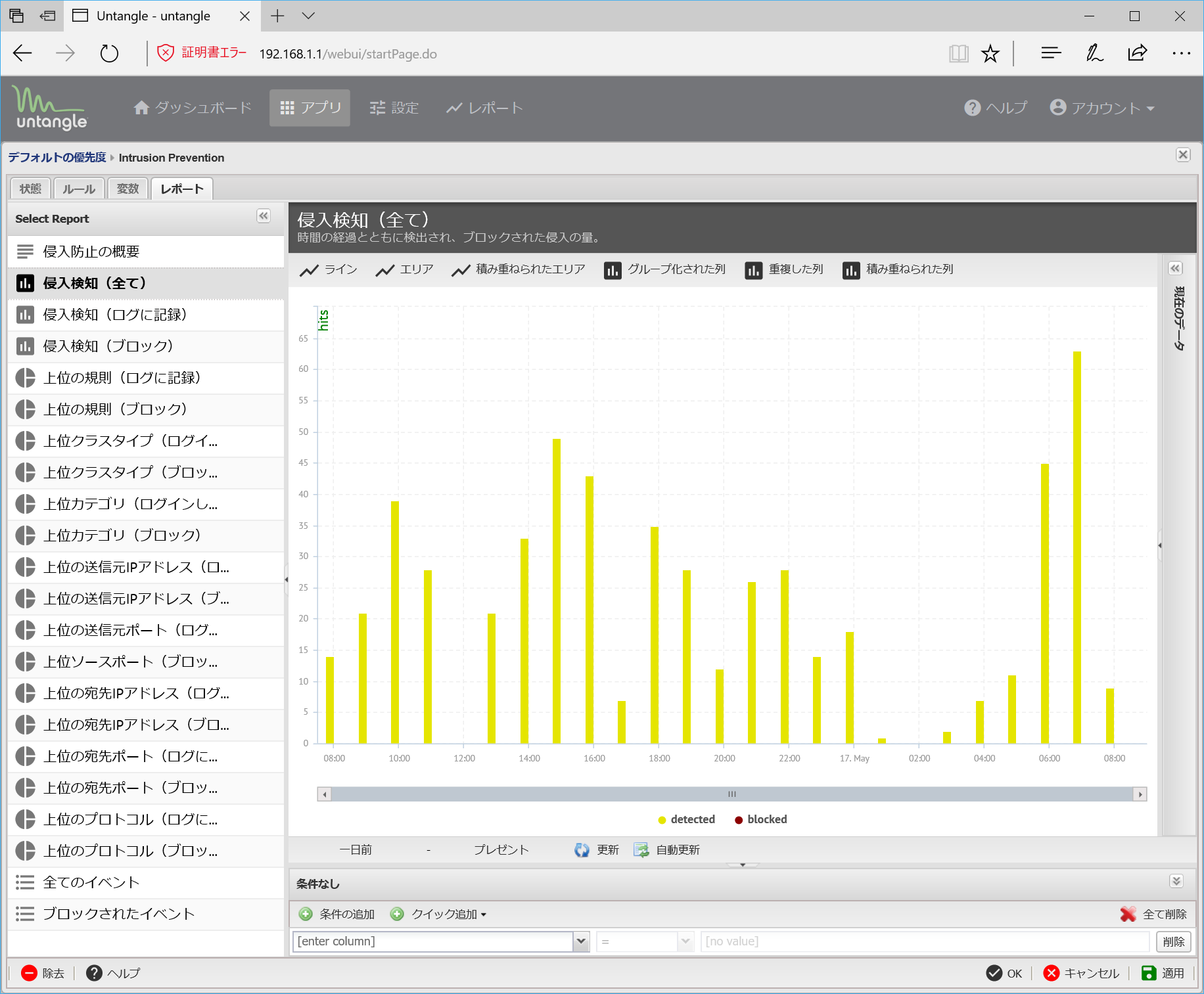This screenshot has height=994, width=1204.
Task: Open the [enter column] combo box
Action: pos(581,941)
